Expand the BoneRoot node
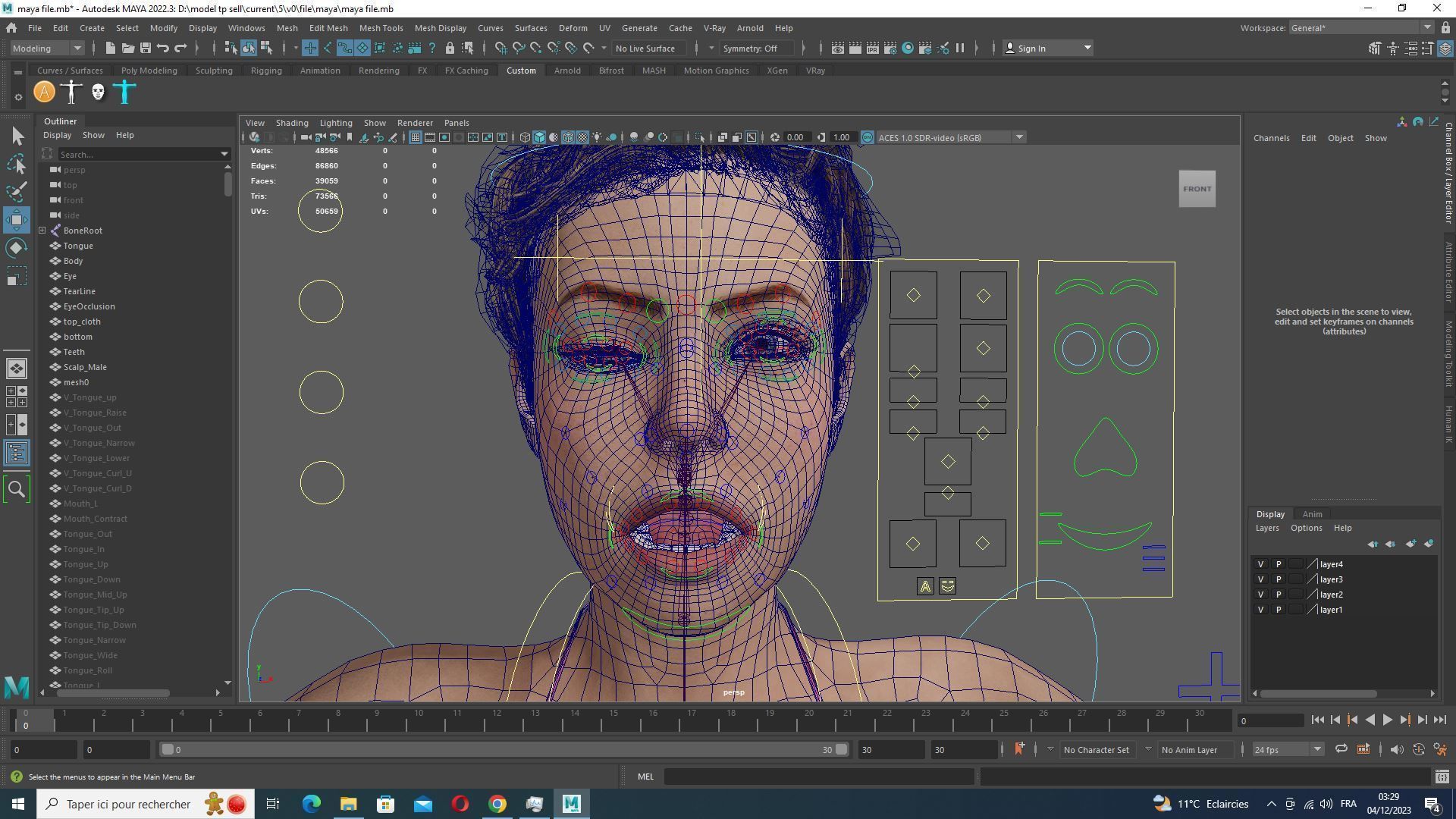 pyautogui.click(x=42, y=231)
